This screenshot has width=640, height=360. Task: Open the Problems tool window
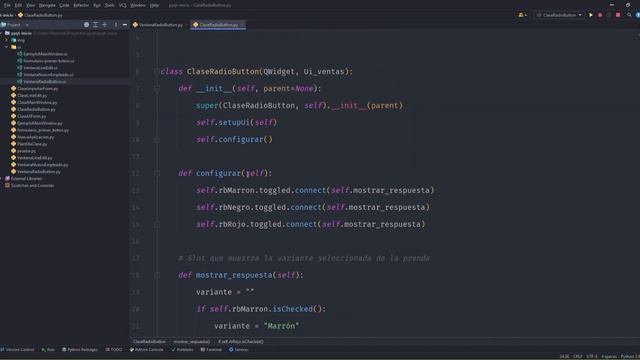[182, 350]
